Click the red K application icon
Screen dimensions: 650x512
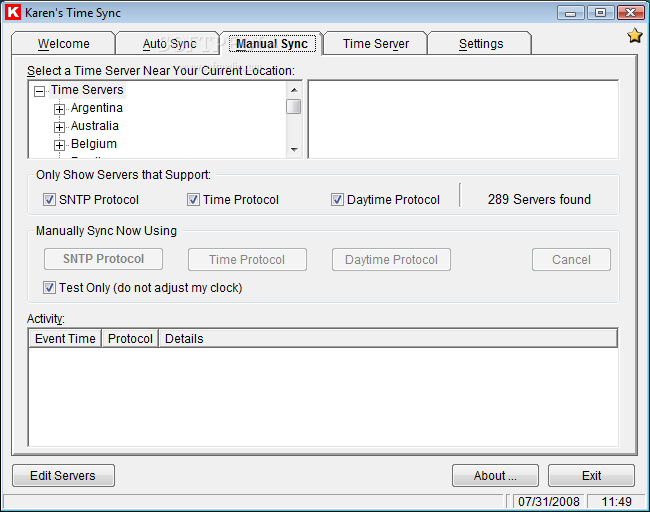pos(12,12)
